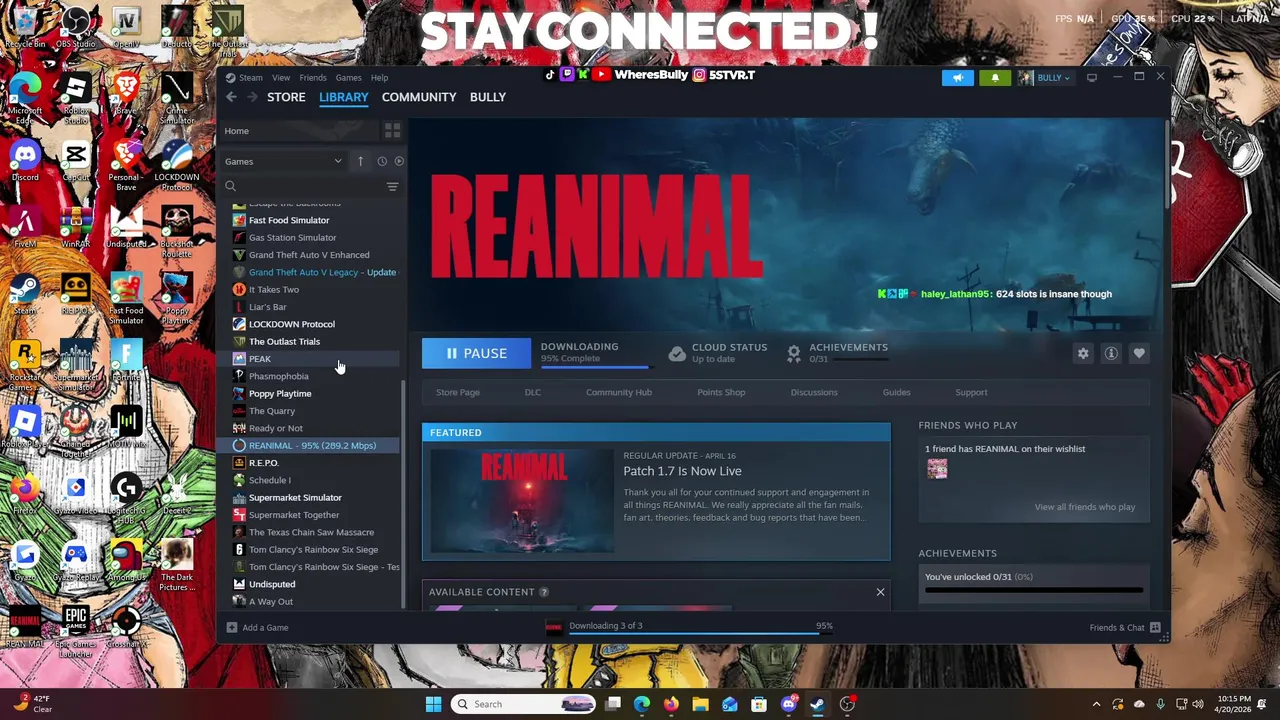The height and width of the screenshot is (720, 1280).
Task: Open the LIBRARY tab
Action: [344, 97]
